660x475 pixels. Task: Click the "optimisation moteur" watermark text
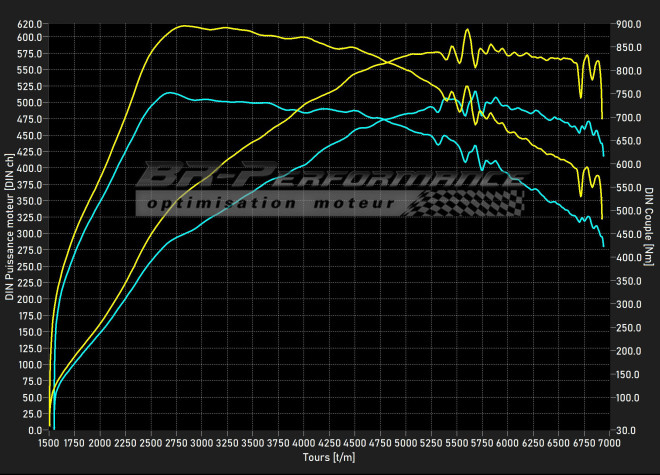click(x=268, y=203)
